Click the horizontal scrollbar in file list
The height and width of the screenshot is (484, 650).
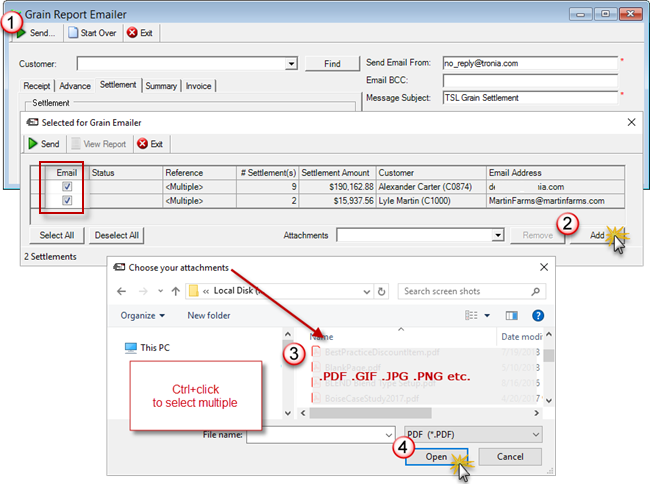pyautogui.click(x=370, y=413)
